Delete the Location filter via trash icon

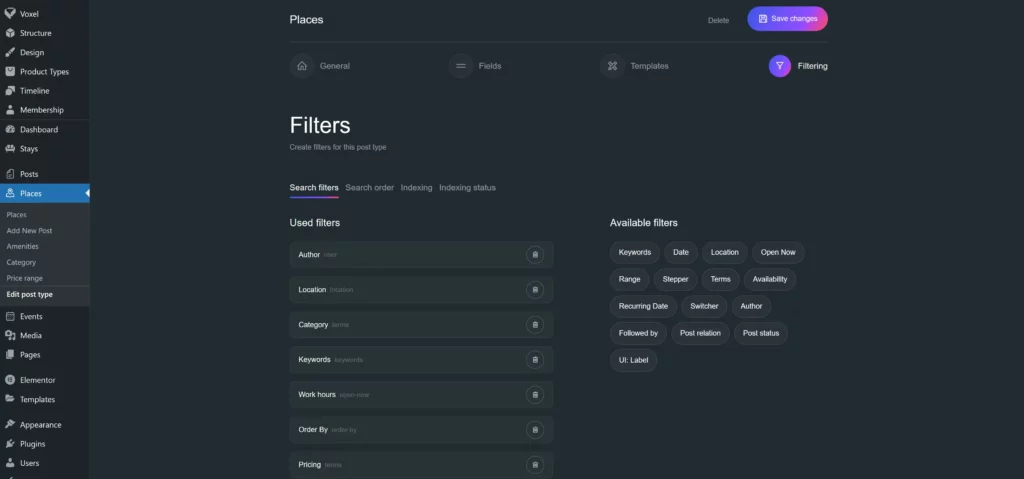[535, 290]
